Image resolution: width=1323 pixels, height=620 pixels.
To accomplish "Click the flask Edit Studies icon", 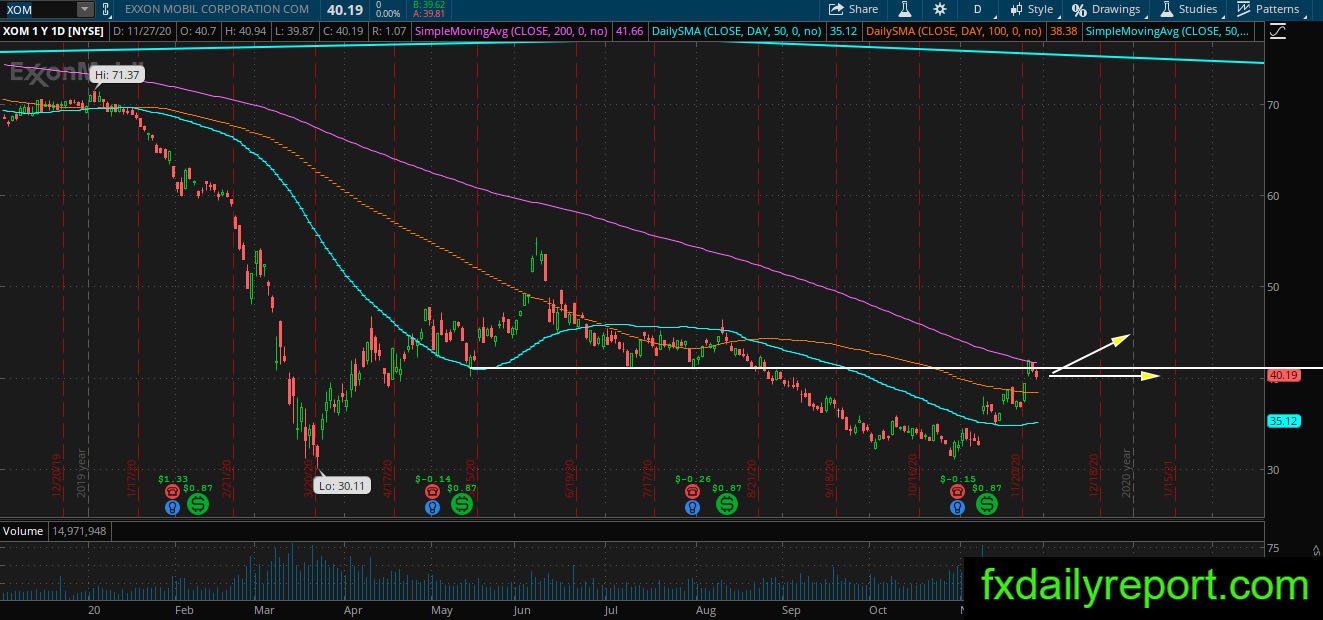I will (905, 9).
